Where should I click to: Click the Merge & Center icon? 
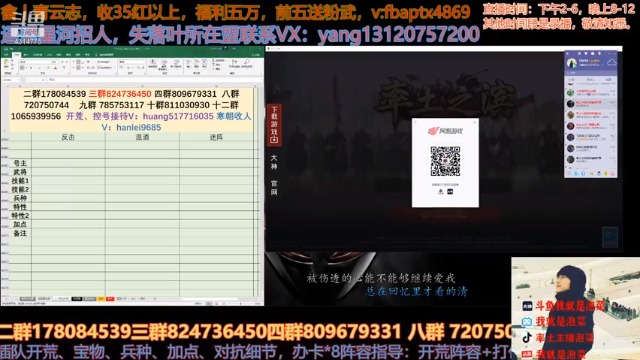(x=105, y=67)
